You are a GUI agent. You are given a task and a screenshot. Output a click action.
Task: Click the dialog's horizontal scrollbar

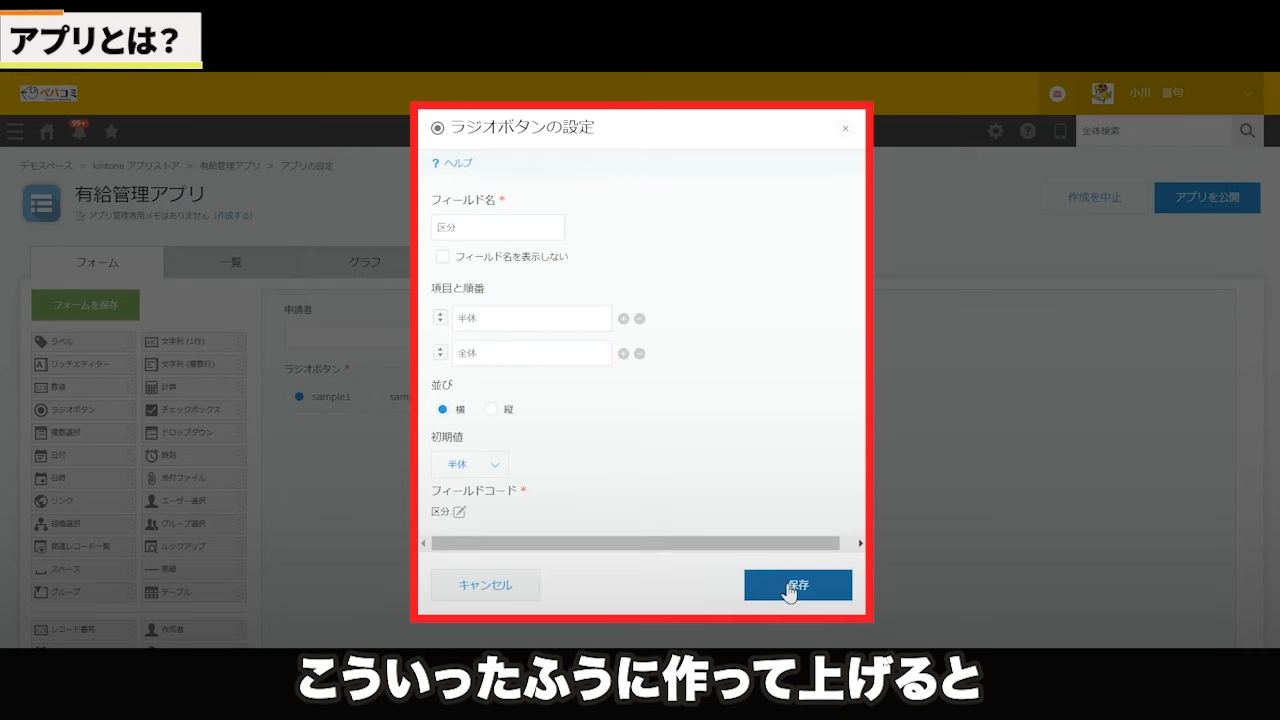(635, 543)
